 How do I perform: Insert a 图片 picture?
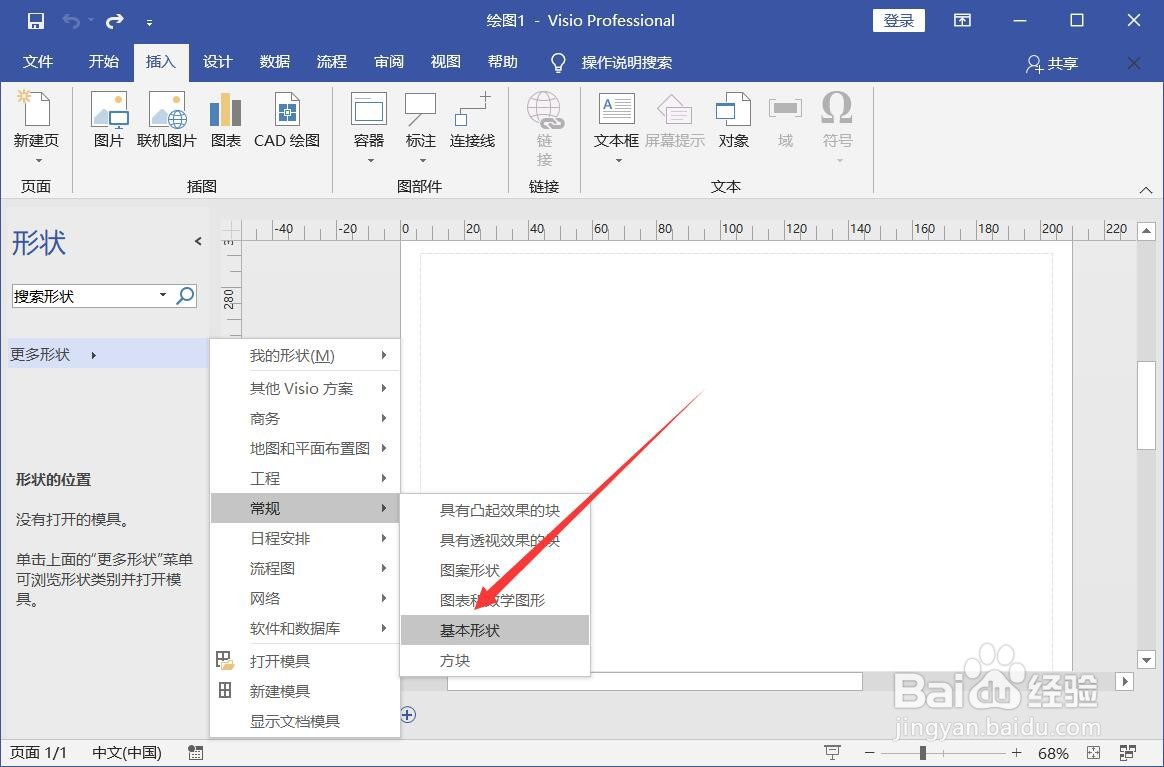109,120
